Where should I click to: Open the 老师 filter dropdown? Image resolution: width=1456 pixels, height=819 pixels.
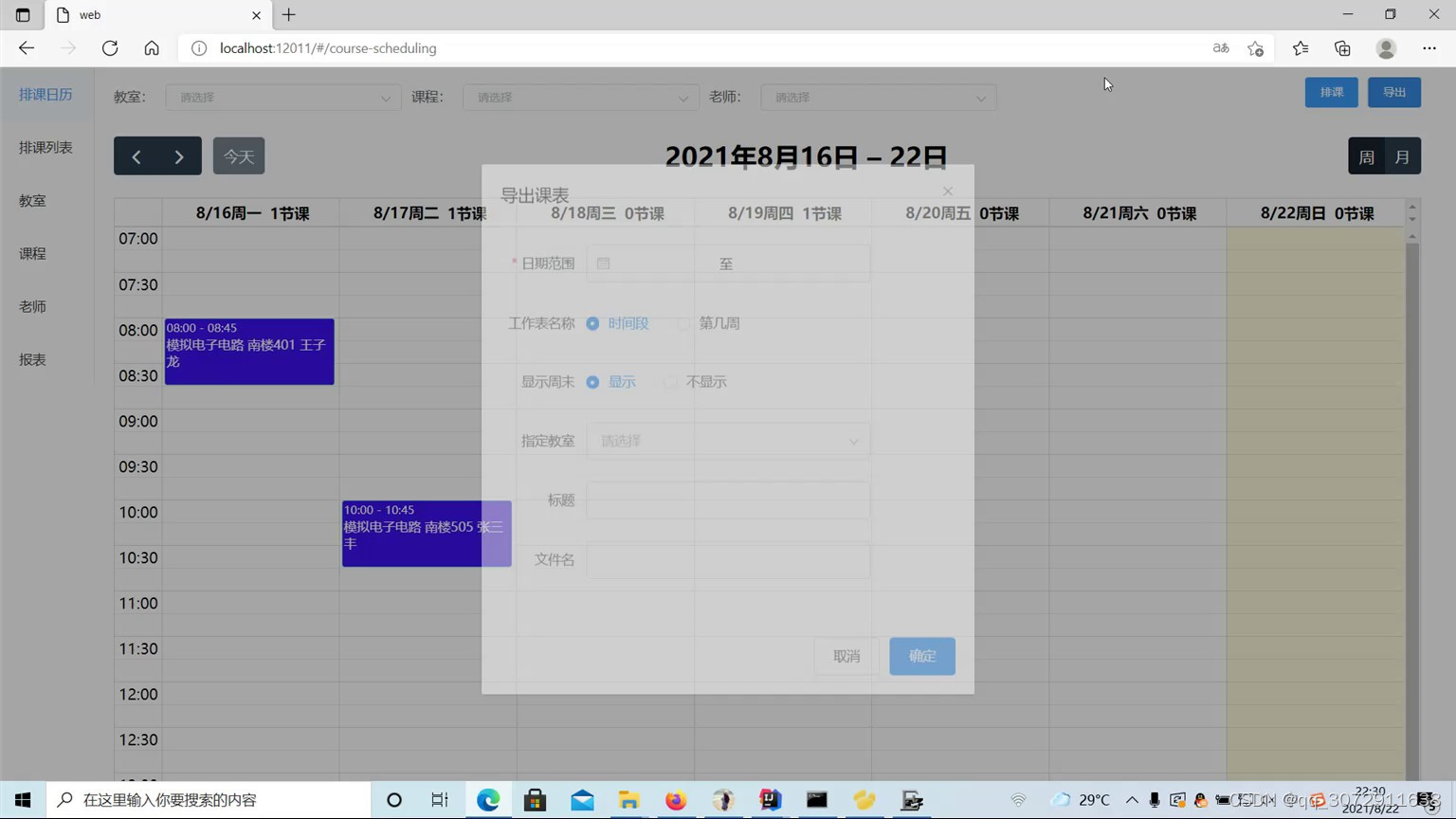point(879,98)
